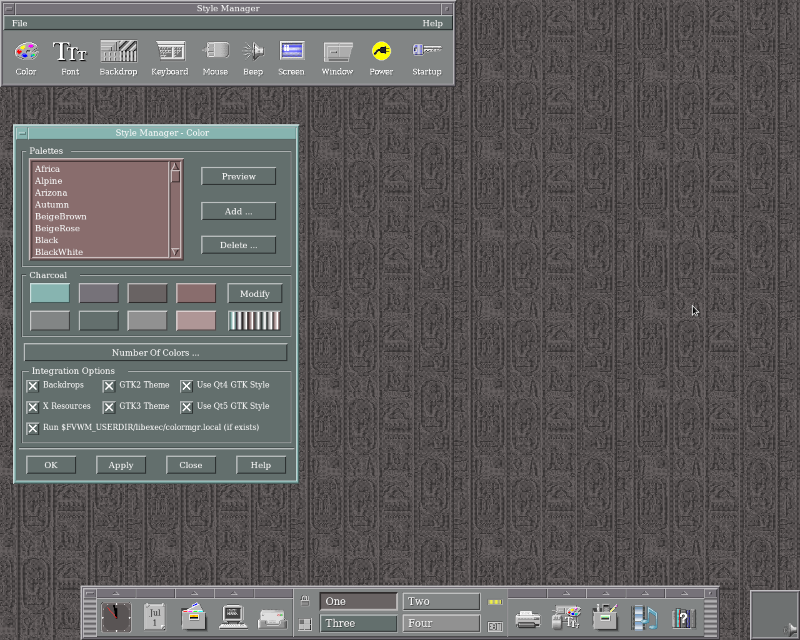Switch to workspace Four
Screen dimensions: 800x640
(x=441, y=623)
